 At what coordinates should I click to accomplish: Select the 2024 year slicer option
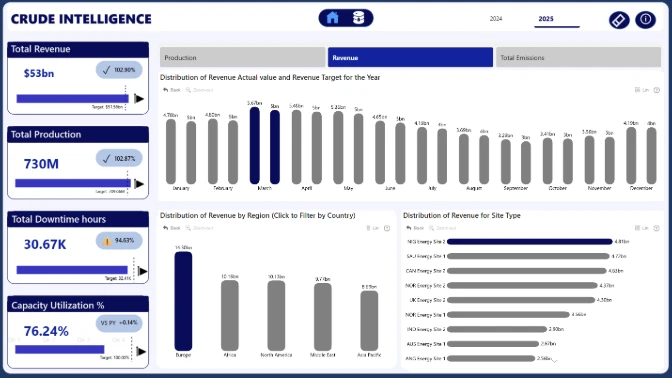coord(496,19)
